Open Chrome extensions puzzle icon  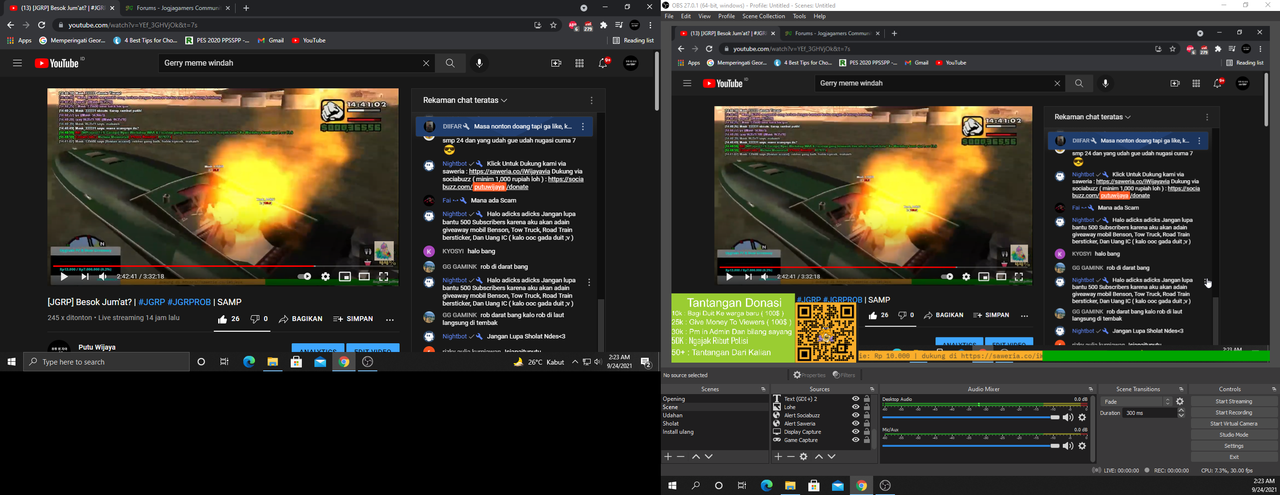[x=603, y=23]
